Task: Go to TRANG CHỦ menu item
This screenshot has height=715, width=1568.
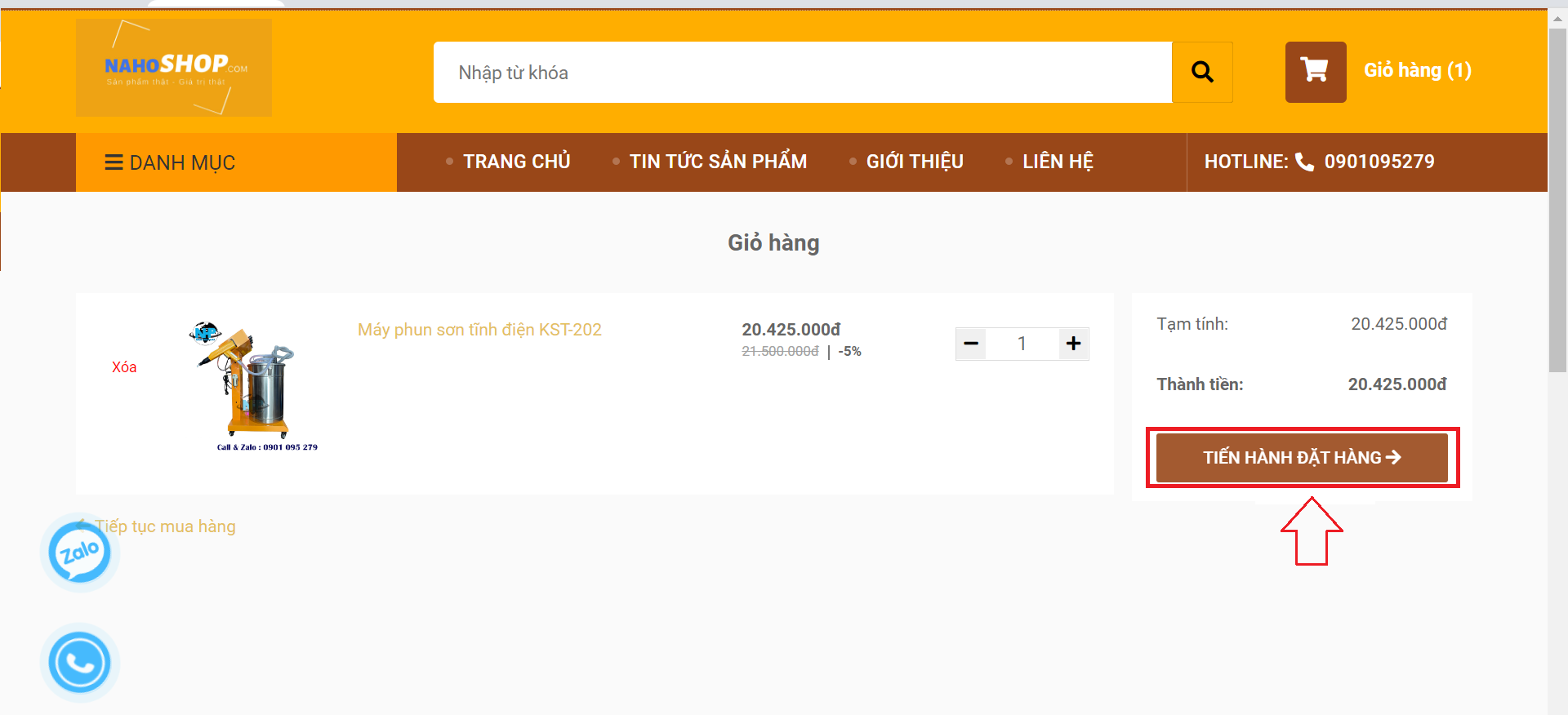Action: point(516,162)
